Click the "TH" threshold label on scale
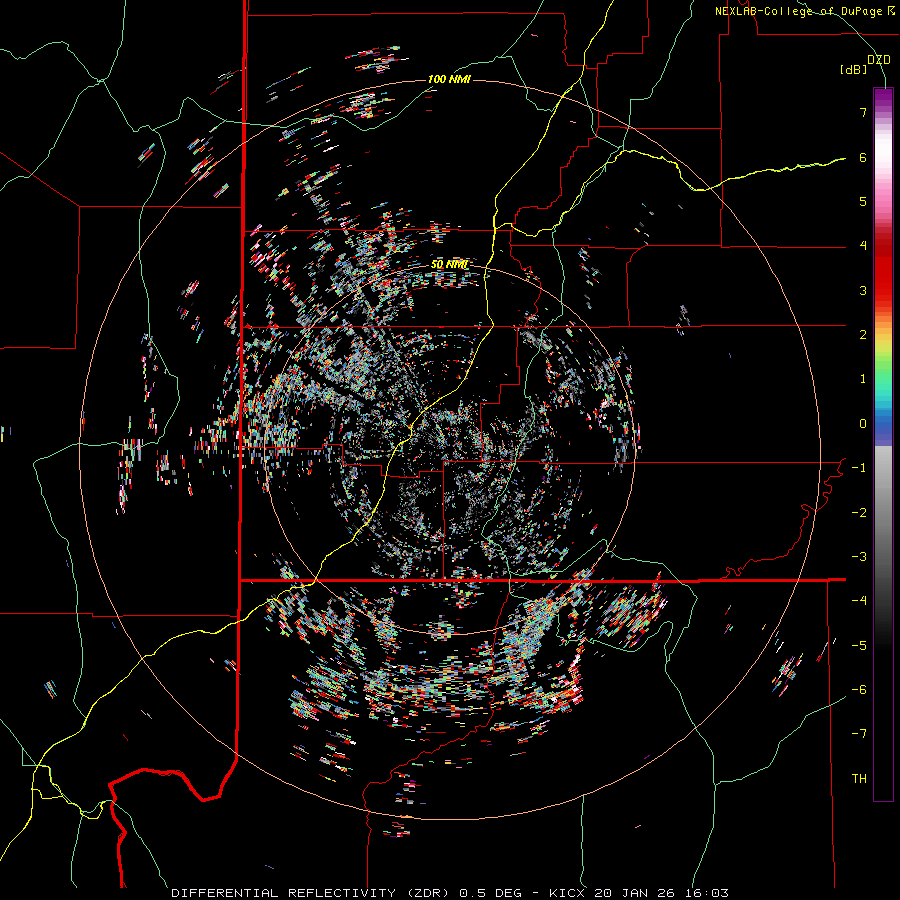Image resolution: width=900 pixels, height=900 pixels. coord(859,779)
